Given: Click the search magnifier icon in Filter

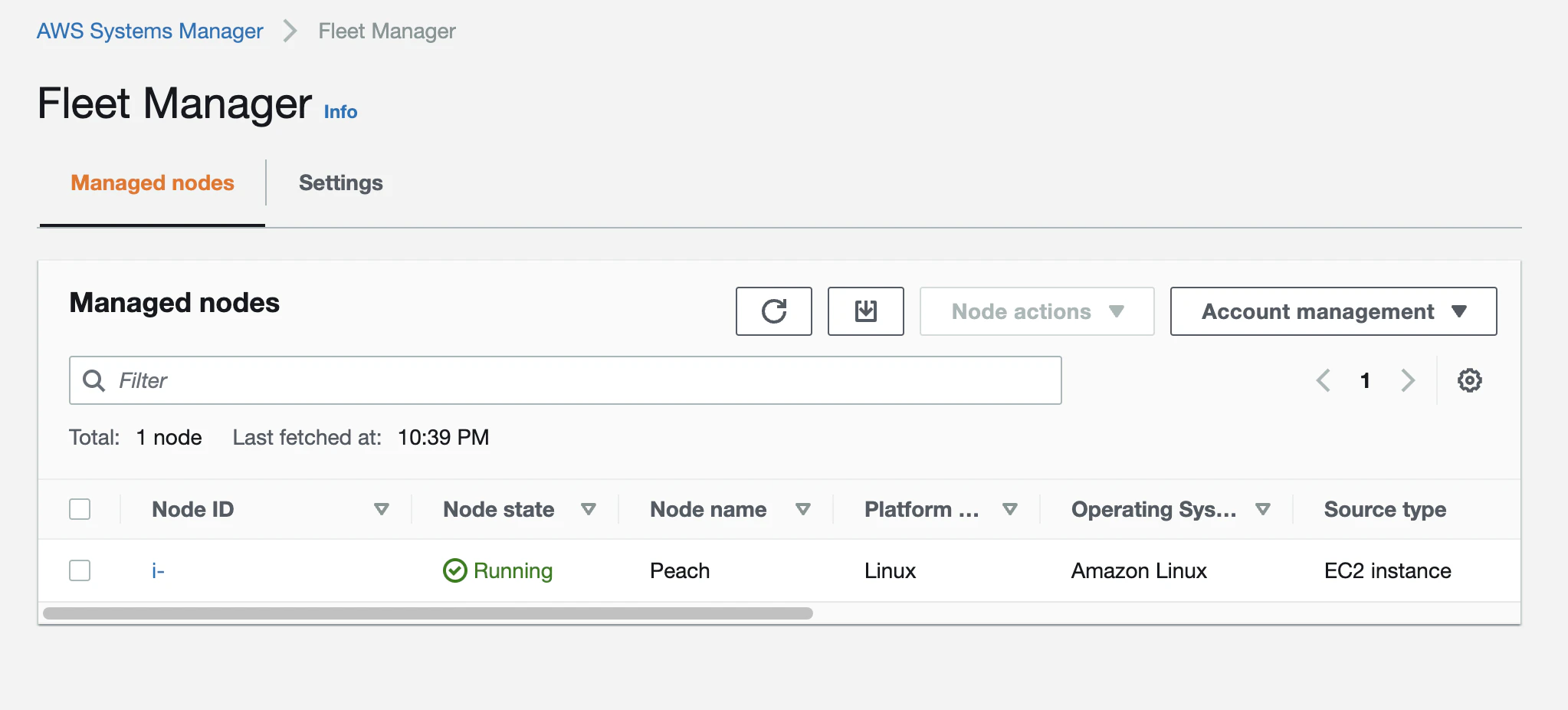Looking at the screenshot, I should pyautogui.click(x=93, y=380).
